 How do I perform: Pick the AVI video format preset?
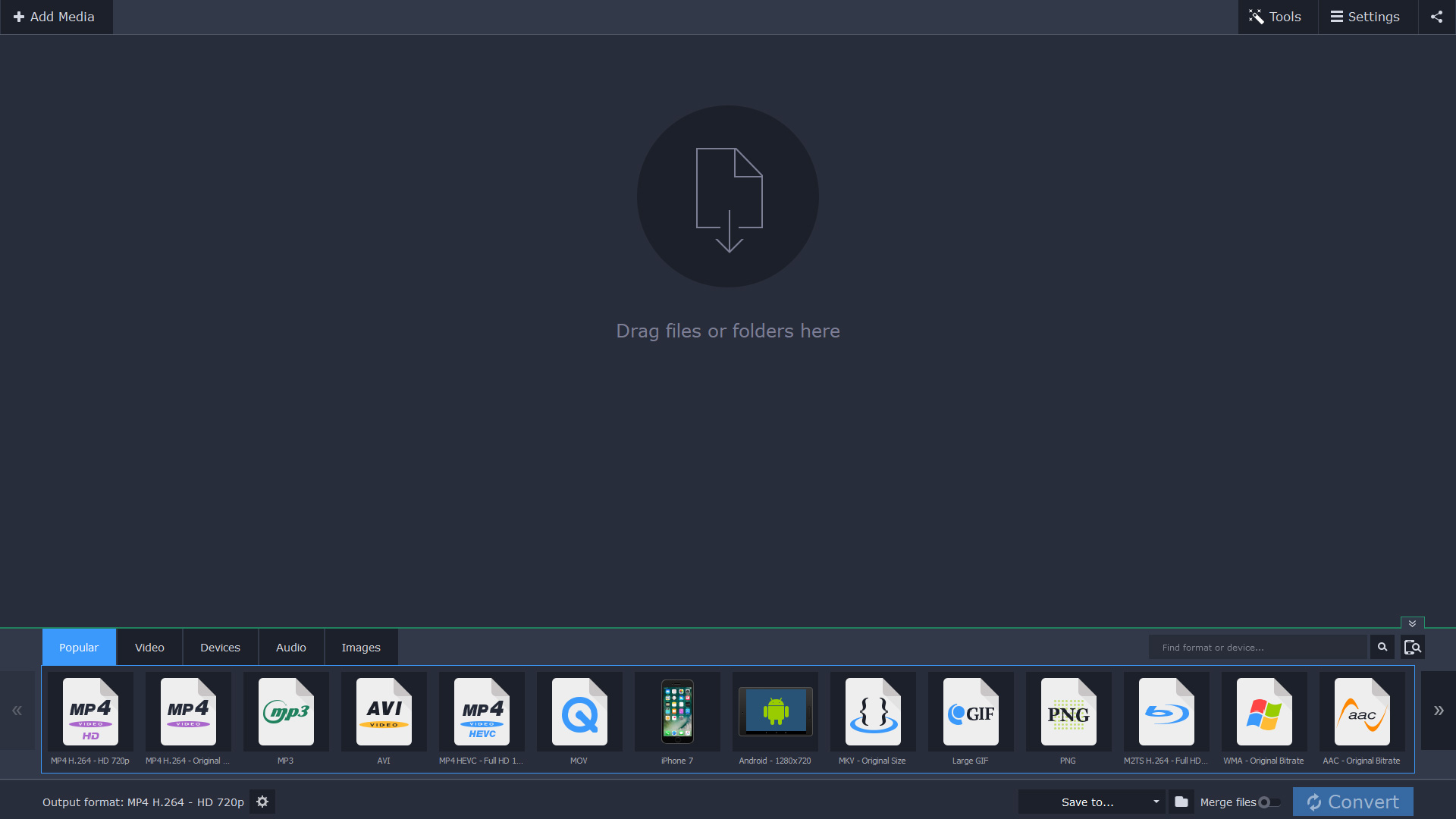[x=383, y=713]
